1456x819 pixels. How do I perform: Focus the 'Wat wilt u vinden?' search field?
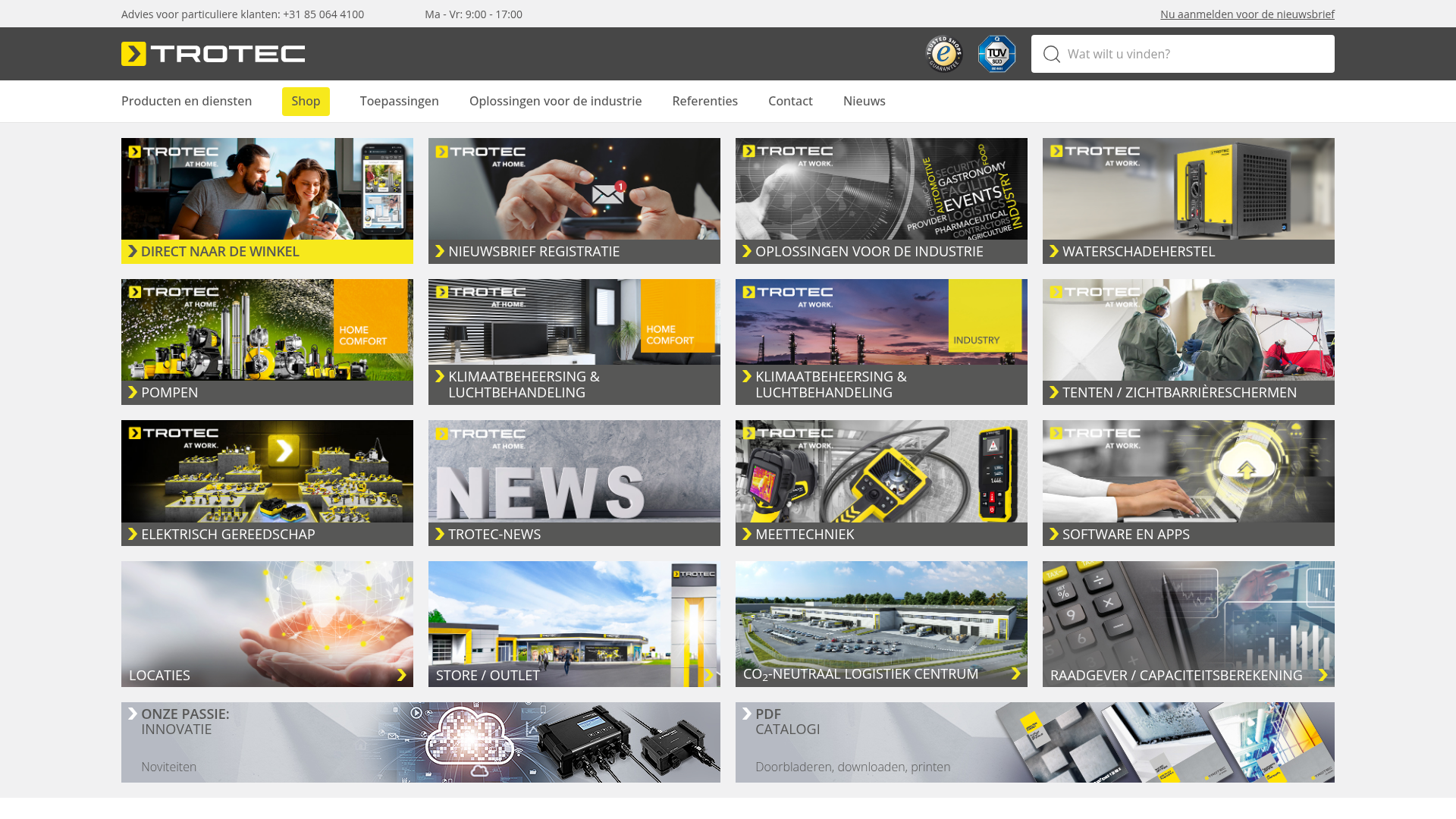coord(1183,54)
